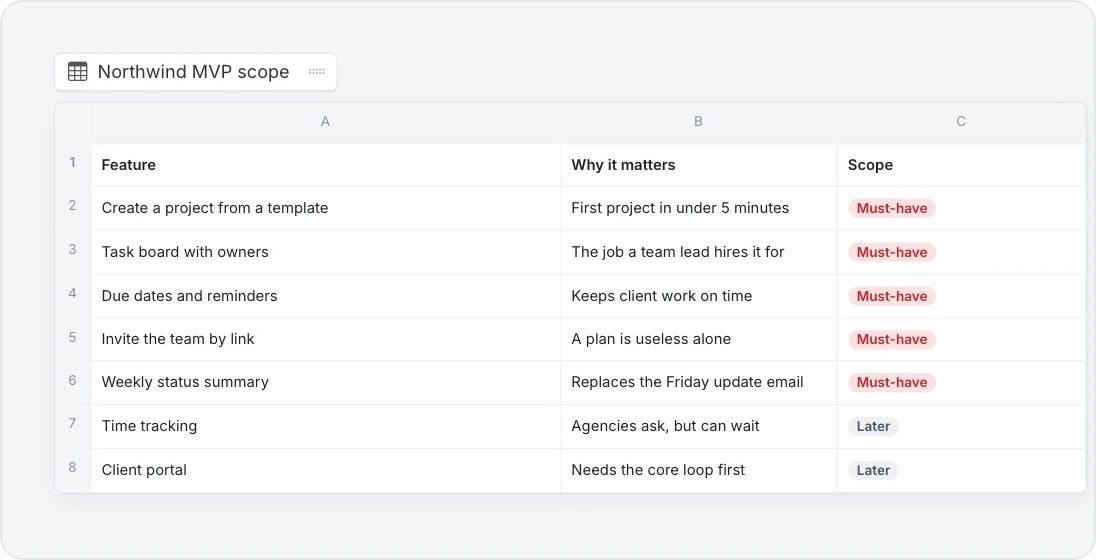Select column C header
Viewport: 1096px width, 560px height.
pyautogui.click(x=961, y=122)
